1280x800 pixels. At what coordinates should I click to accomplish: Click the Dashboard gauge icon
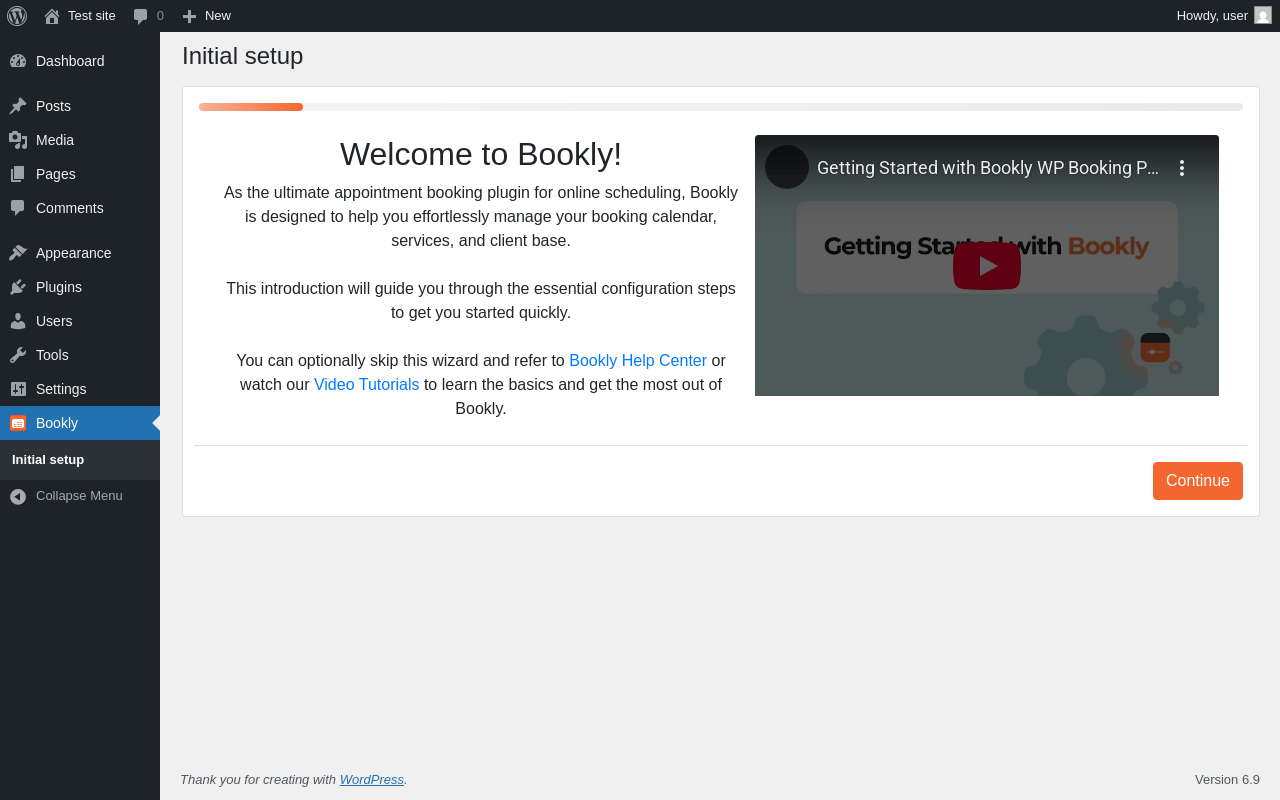pos(18,61)
